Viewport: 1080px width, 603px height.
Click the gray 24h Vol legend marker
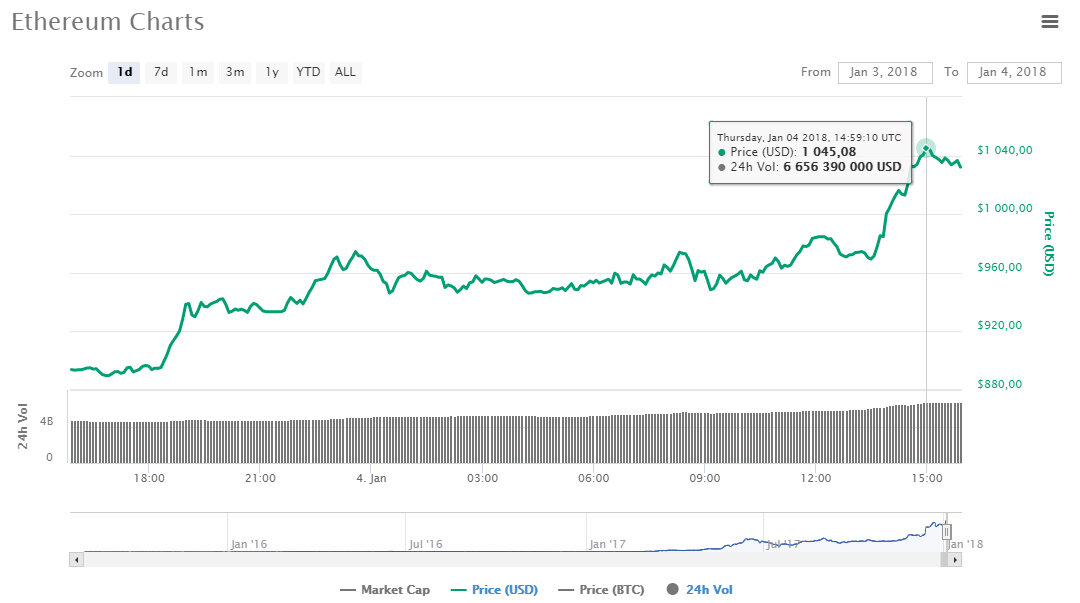[671, 589]
